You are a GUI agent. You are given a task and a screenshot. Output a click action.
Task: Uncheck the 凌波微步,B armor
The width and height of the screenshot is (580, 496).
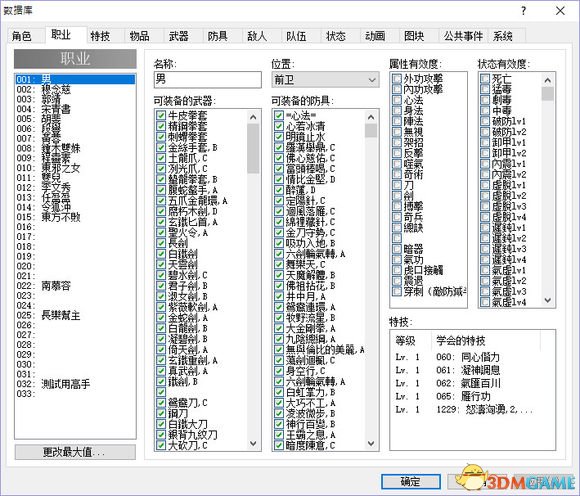pos(279,413)
